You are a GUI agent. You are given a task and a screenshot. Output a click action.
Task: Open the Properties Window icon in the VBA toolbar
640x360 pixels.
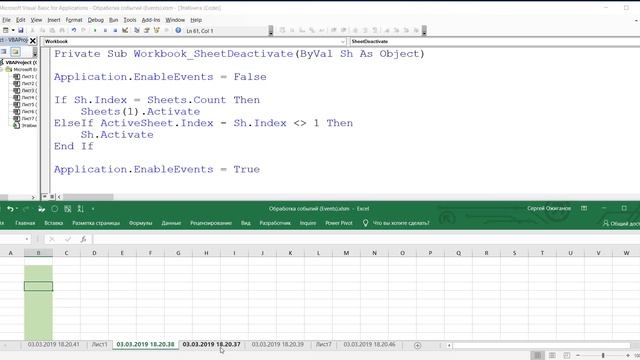147,30
